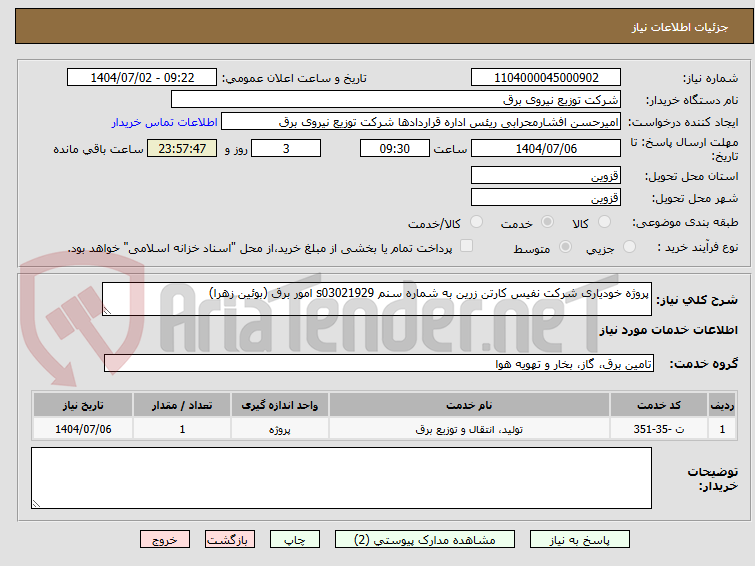Image resolution: width=755 pixels, height=566 pixels.
Task: Select the کالا/خدمت radio button
Action: point(476,222)
